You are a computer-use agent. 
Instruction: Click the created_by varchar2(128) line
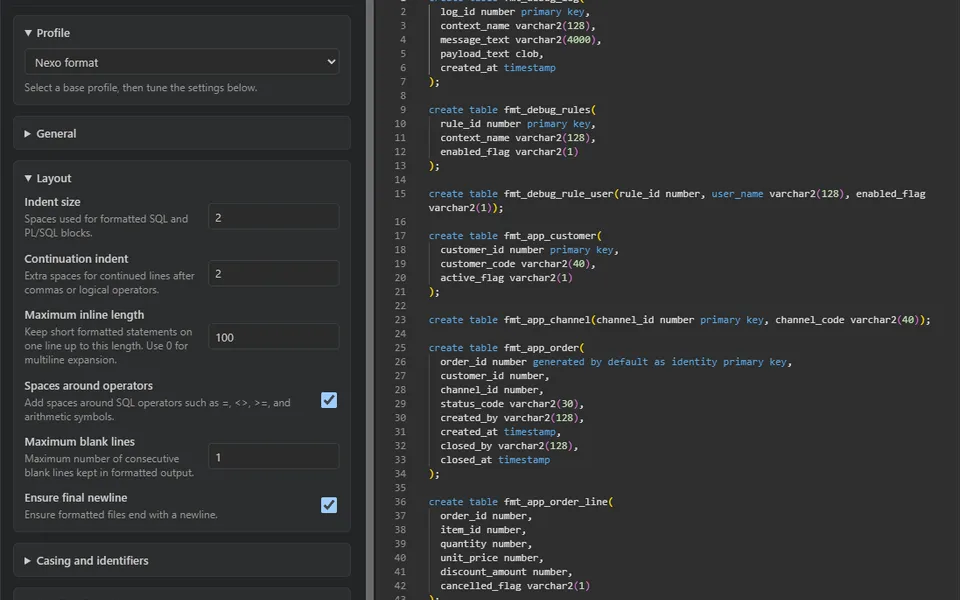click(x=512, y=418)
